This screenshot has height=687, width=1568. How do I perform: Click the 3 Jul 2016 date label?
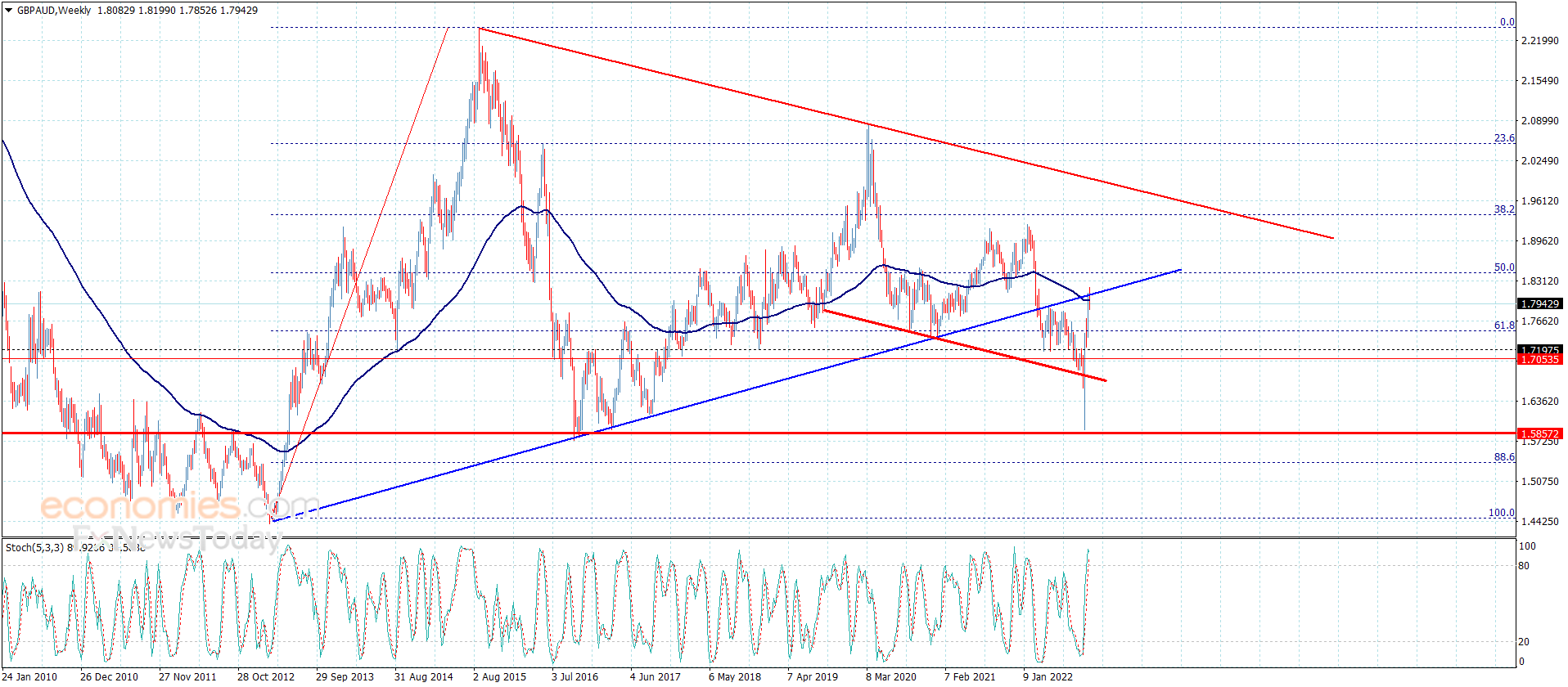pos(574,676)
